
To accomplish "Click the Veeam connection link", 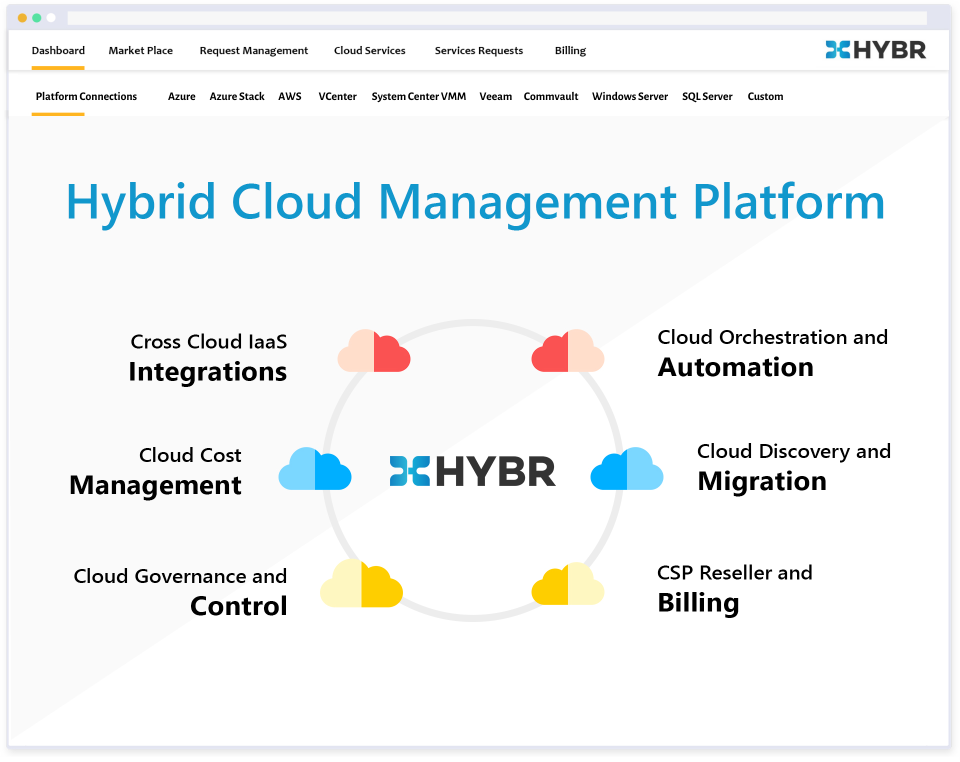I will click(x=496, y=96).
